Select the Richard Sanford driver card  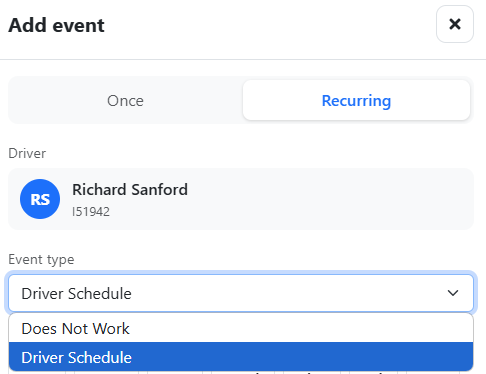tap(241, 199)
